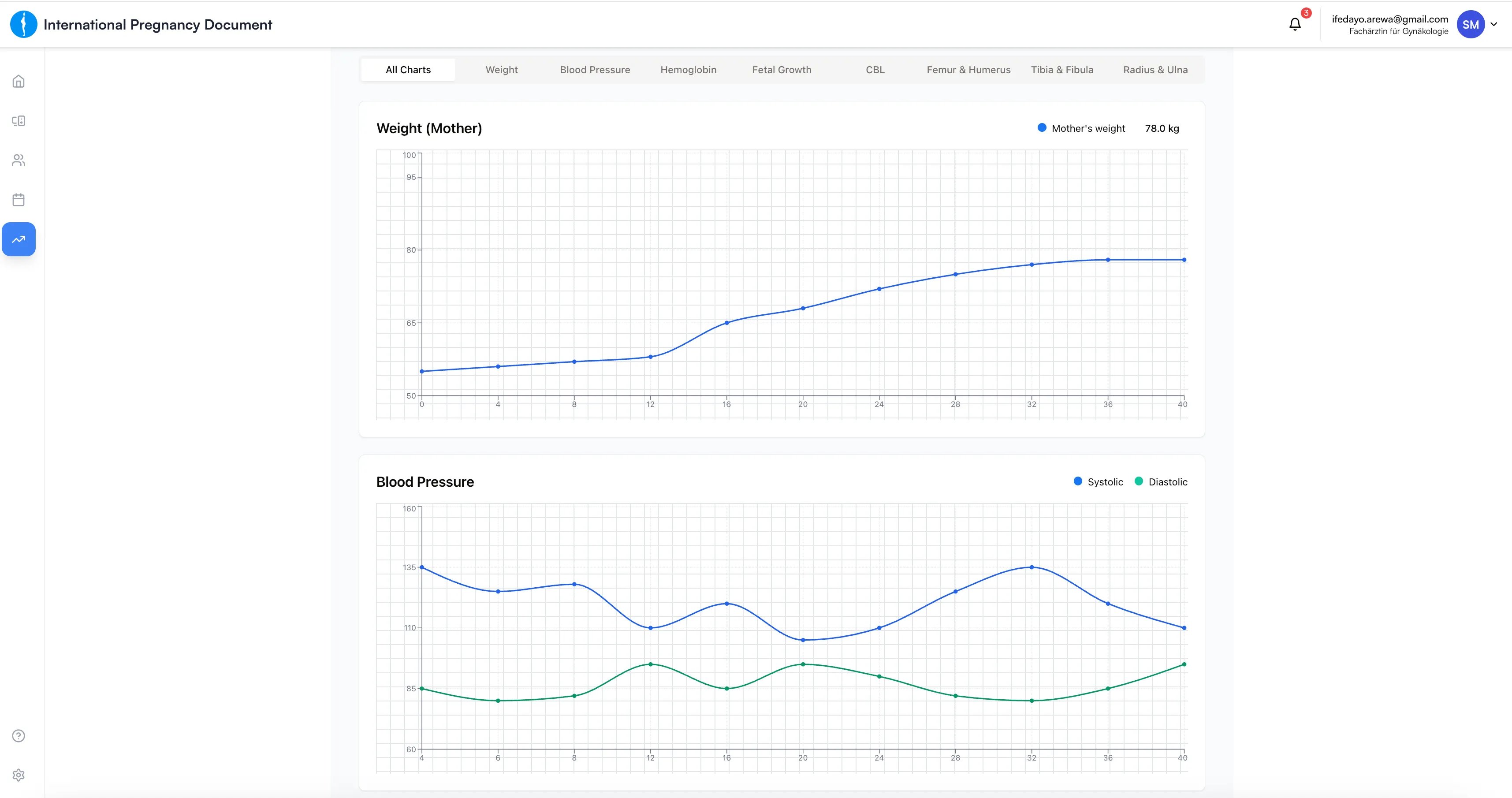Switch to the Fetal Growth tab
The image size is (1512, 798).
click(781, 70)
